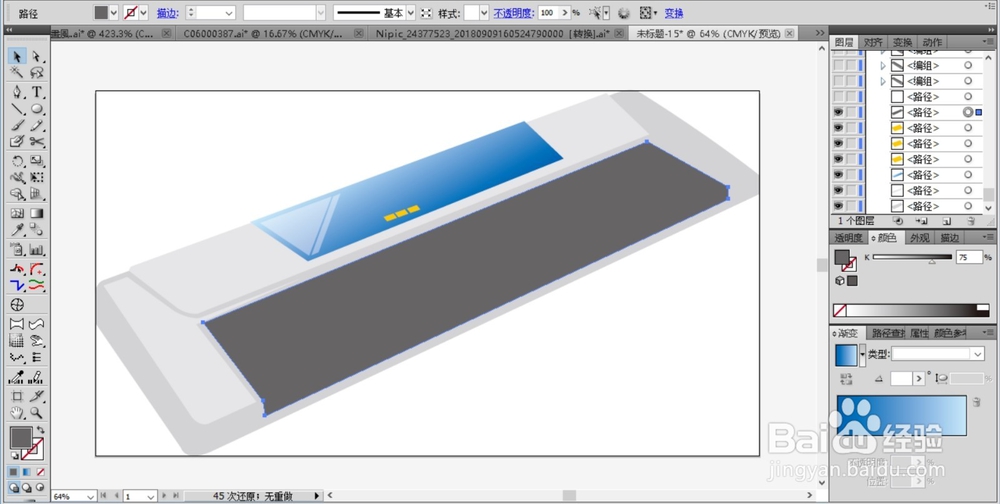Click the 不透明度 link in control bar
This screenshot has width=1000, height=504.
click(513, 13)
